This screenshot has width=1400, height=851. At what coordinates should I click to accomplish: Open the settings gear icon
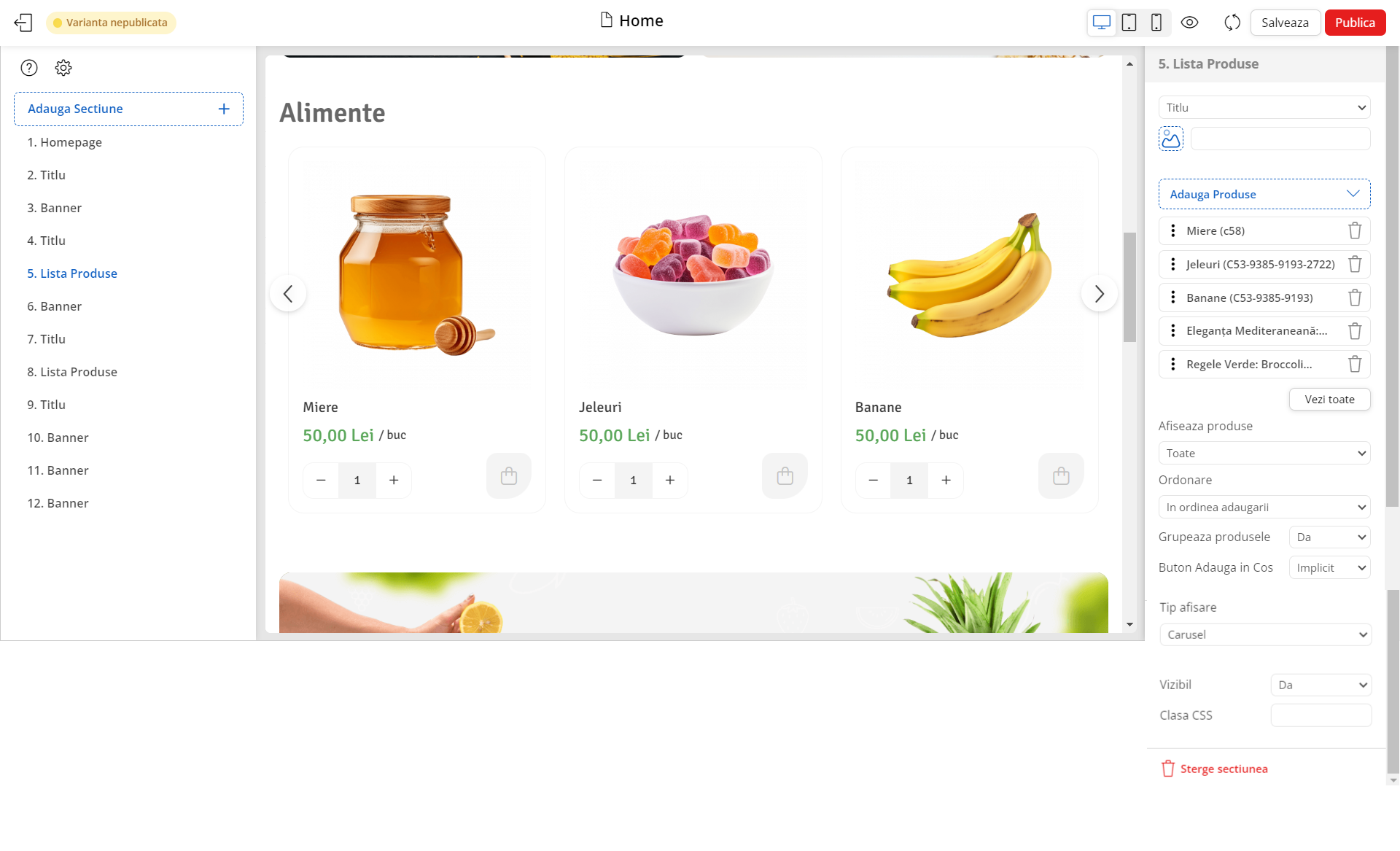point(63,68)
